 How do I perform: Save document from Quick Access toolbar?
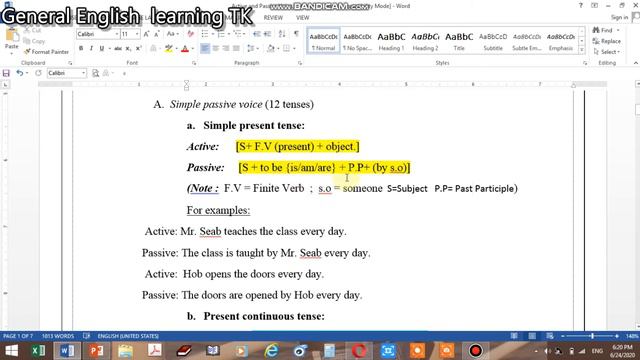6,73
